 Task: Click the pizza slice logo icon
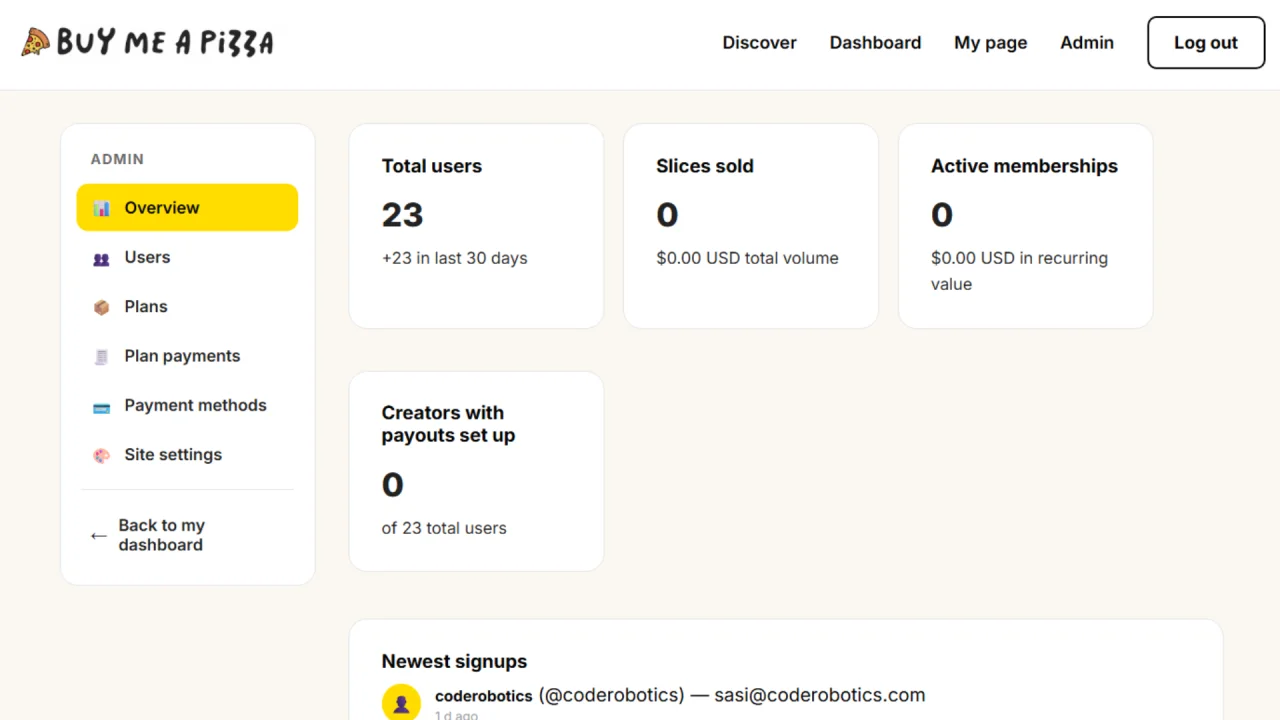point(35,42)
